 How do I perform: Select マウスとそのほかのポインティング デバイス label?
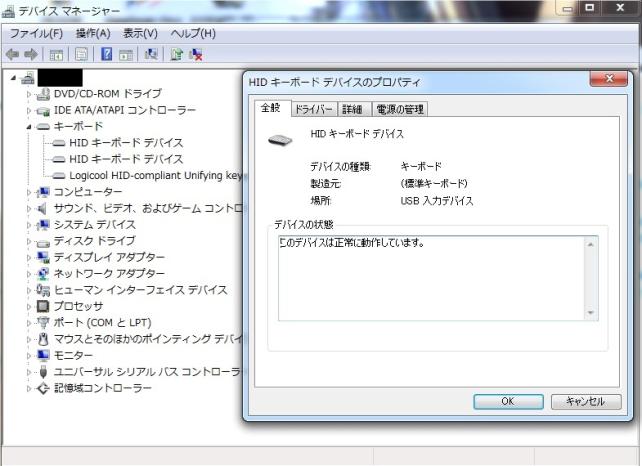pyautogui.click(x=148, y=339)
